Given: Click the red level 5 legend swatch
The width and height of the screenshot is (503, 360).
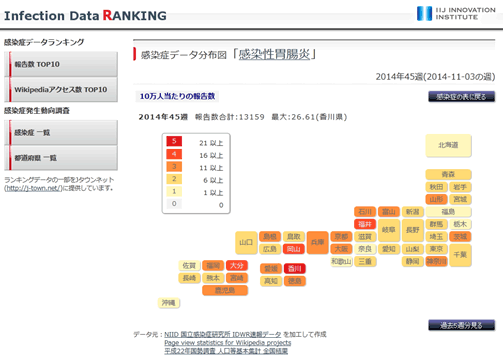Looking at the screenshot, I should click(174, 141).
